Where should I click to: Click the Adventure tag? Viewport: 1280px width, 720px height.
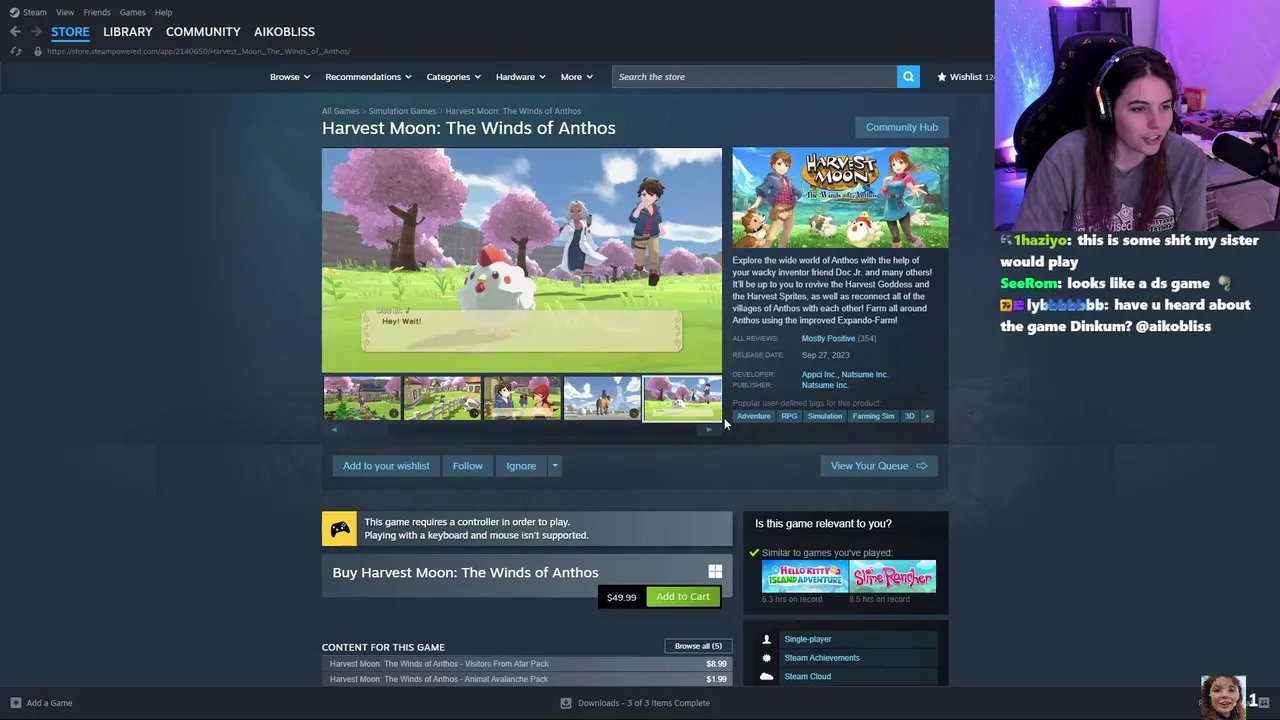pyautogui.click(x=754, y=416)
